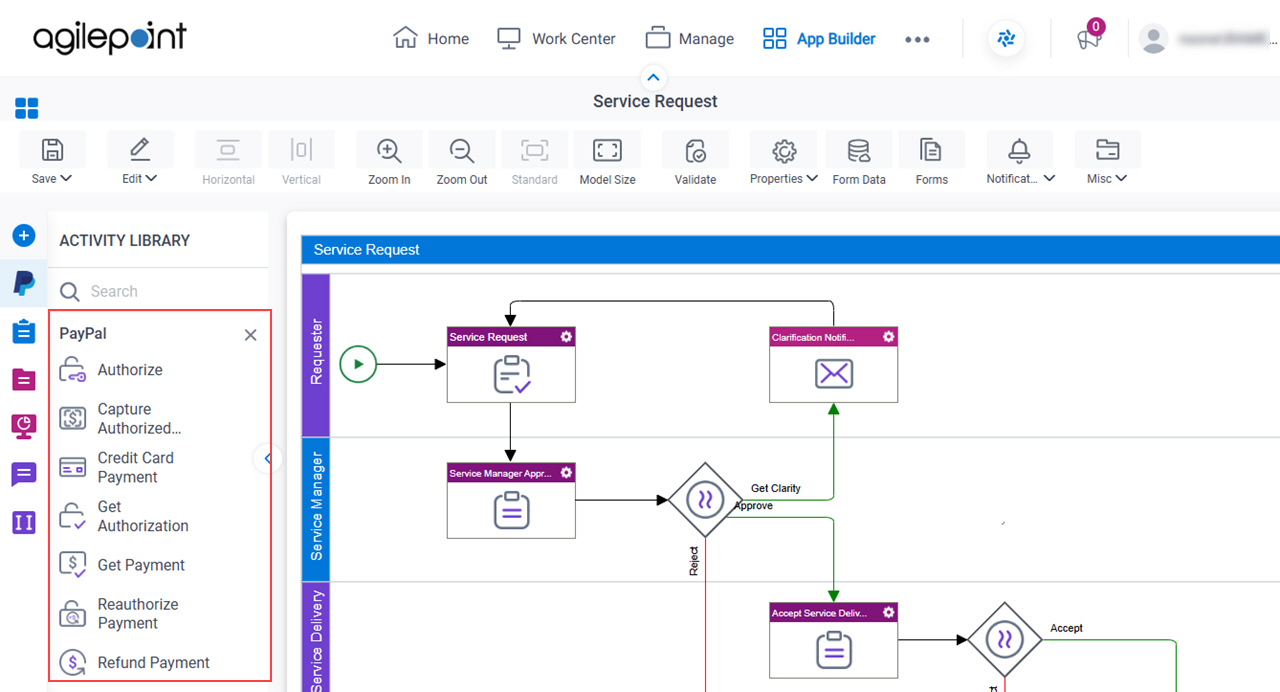Click the activity library Search field
Screen dimensions: 1280x692
pos(160,291)
